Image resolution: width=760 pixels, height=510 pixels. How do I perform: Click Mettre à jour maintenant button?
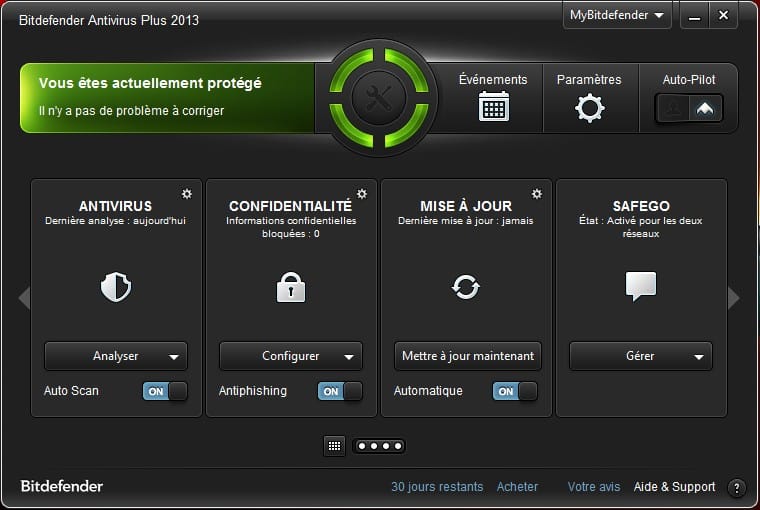point(468,356)
